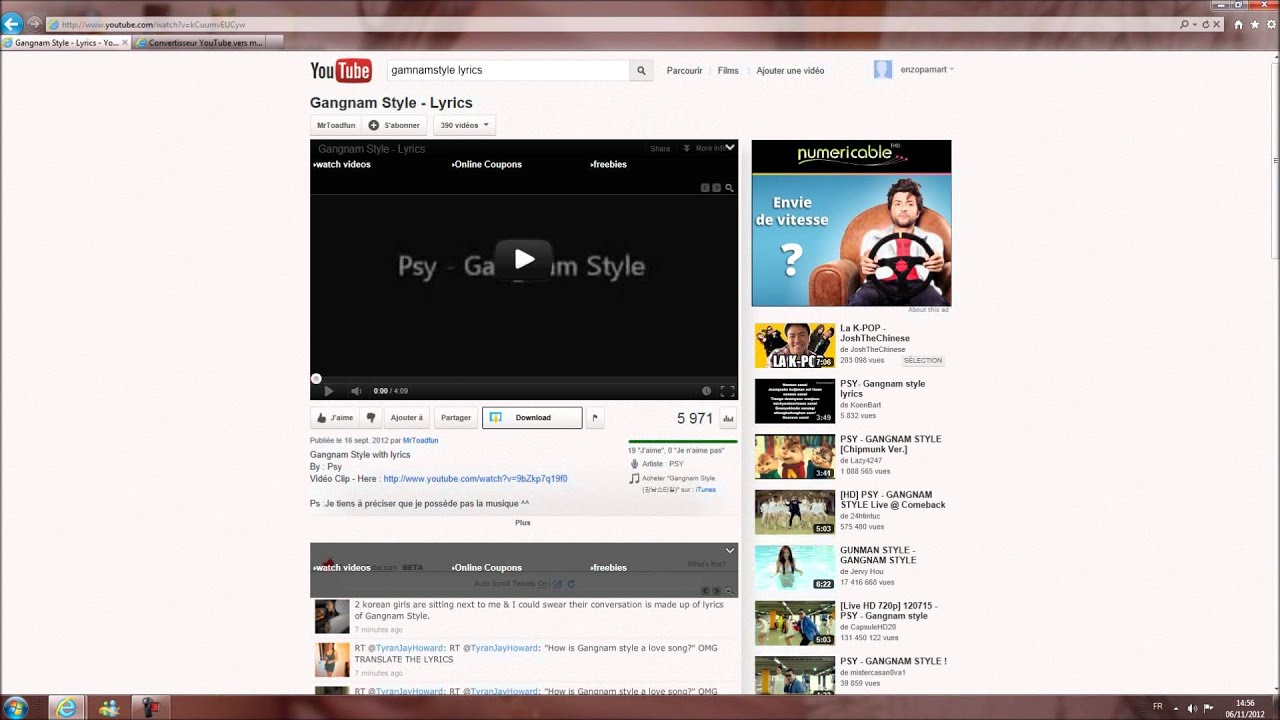Click the overlay left arrow atop video
The height and width of the screenshot is (720, 1280).
[705, 187]
